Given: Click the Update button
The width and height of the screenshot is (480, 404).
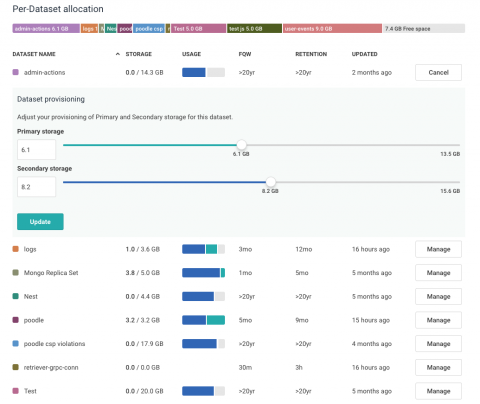Looking at the screenshot, I should [40, 222].
